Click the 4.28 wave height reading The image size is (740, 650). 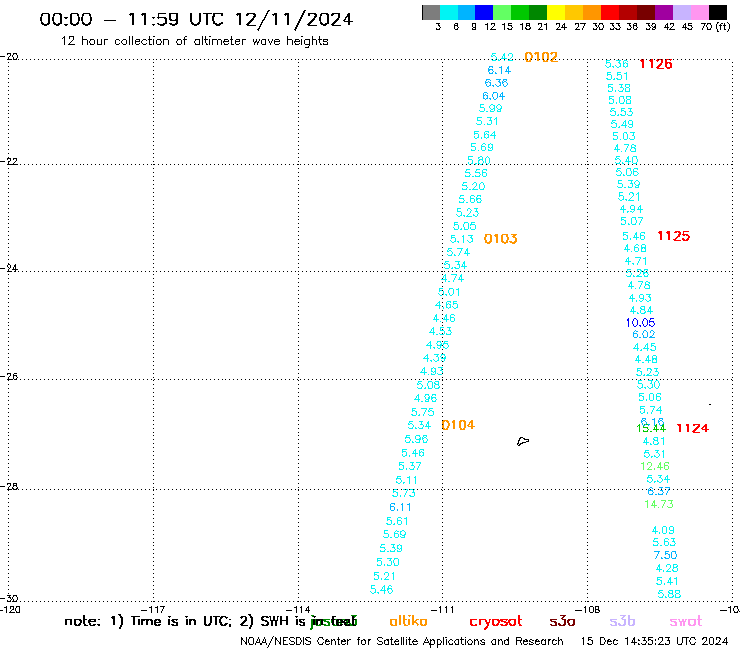pos(667,568)
